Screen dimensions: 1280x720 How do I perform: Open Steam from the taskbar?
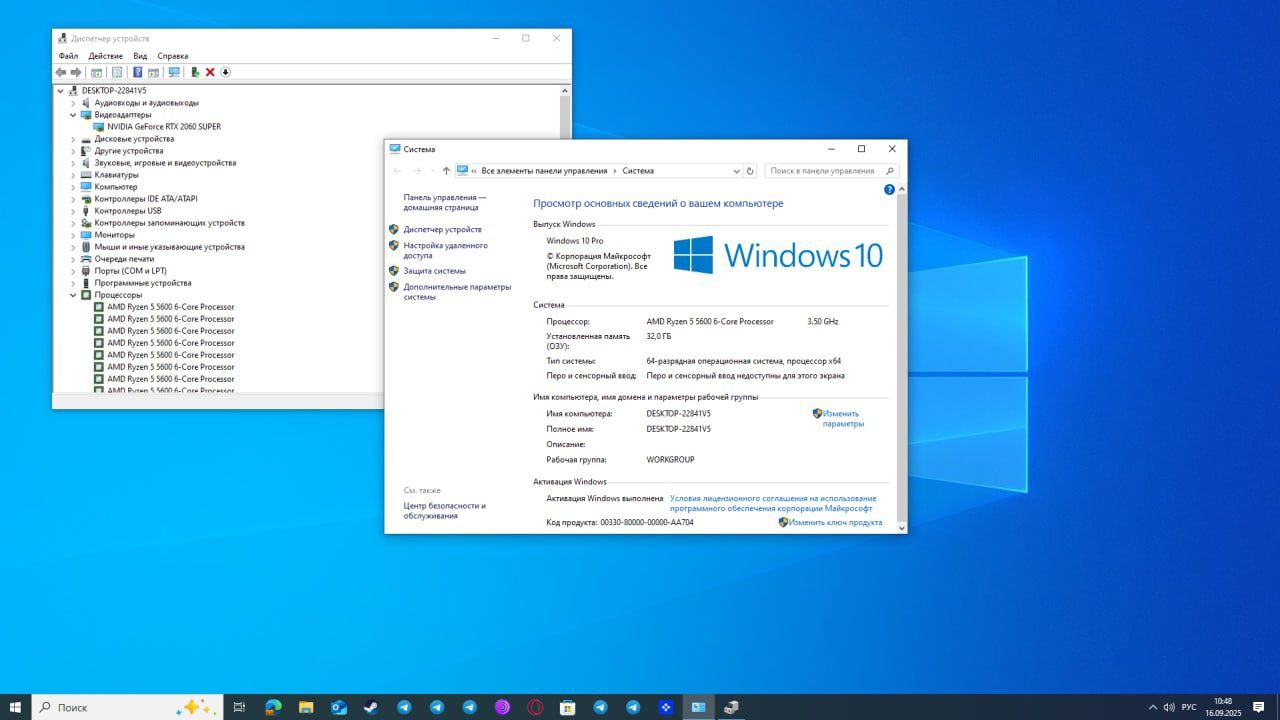(x=371, y=707)
